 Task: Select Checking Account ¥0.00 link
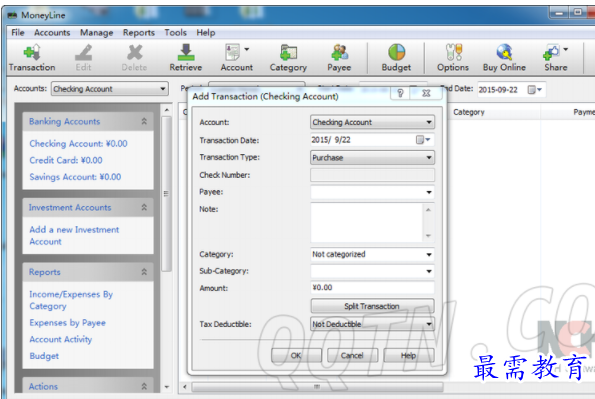[79, 144]
